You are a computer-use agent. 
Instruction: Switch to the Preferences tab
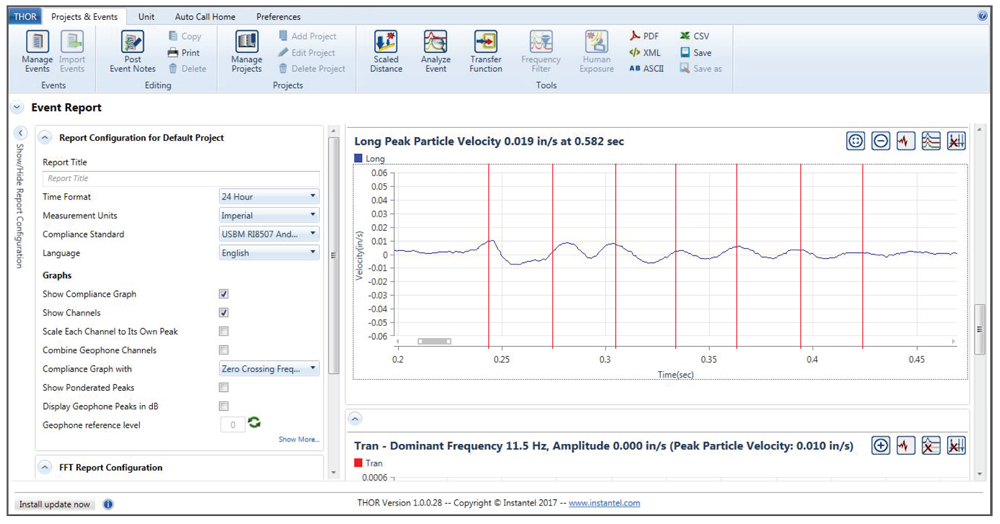coord(278,17)
